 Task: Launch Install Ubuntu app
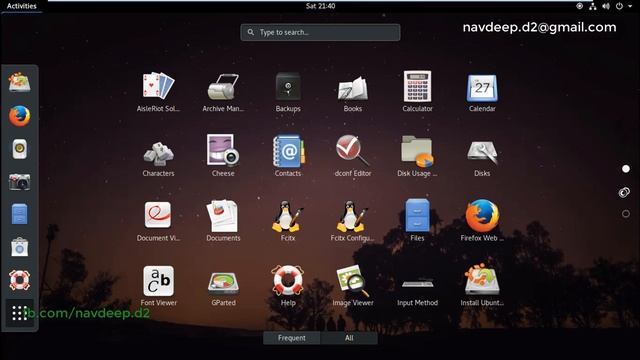pos(482,286)
